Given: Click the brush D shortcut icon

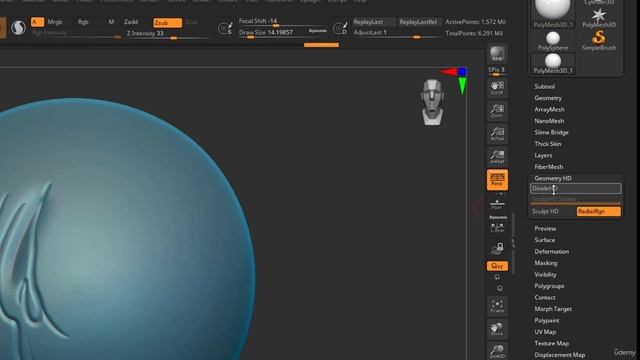Looking at the screenshot, I should click(x=340, y=28).
